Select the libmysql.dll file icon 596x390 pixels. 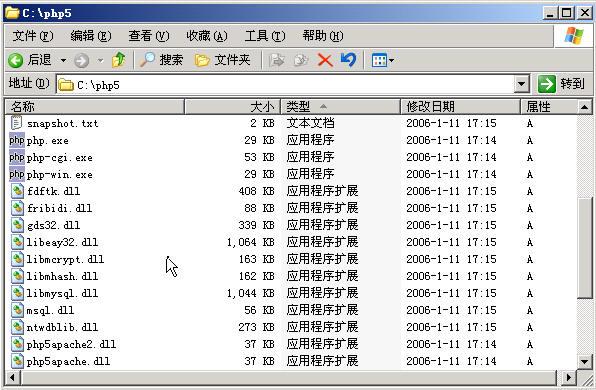pyautogui.click(x=17, y=293)
